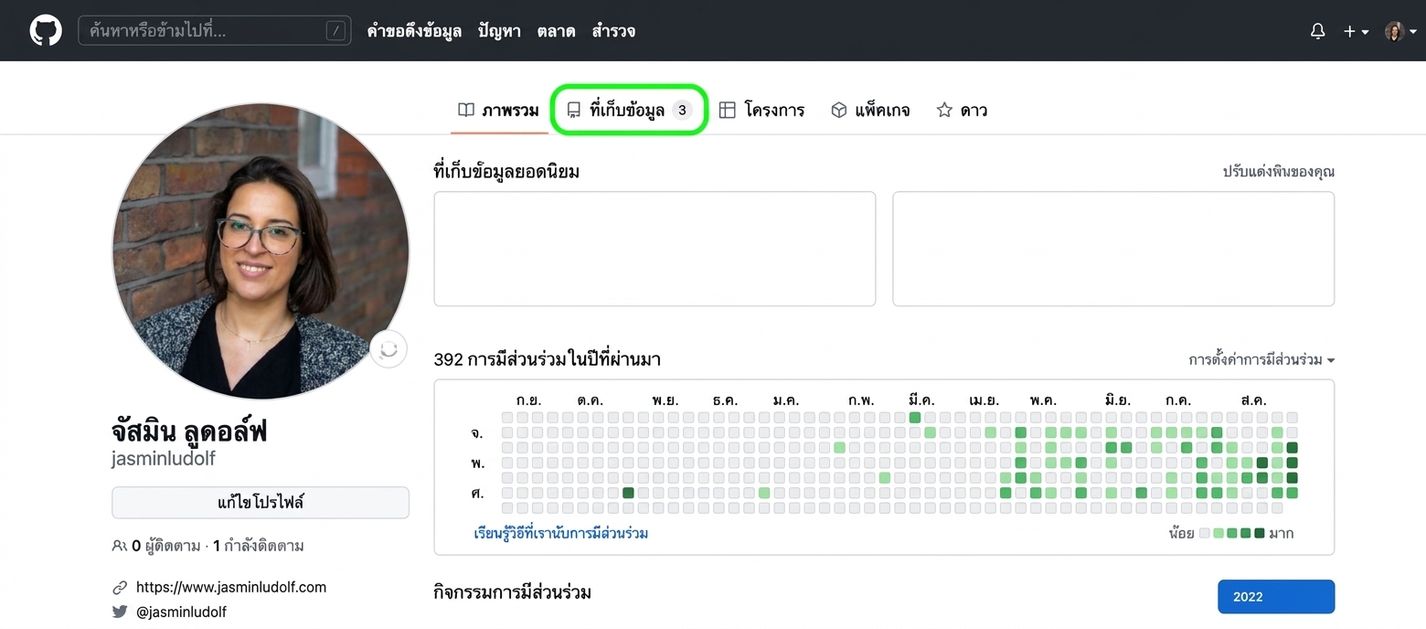Open the user avatar menu in header
Screen dimensions: 1426x629
1400,31
